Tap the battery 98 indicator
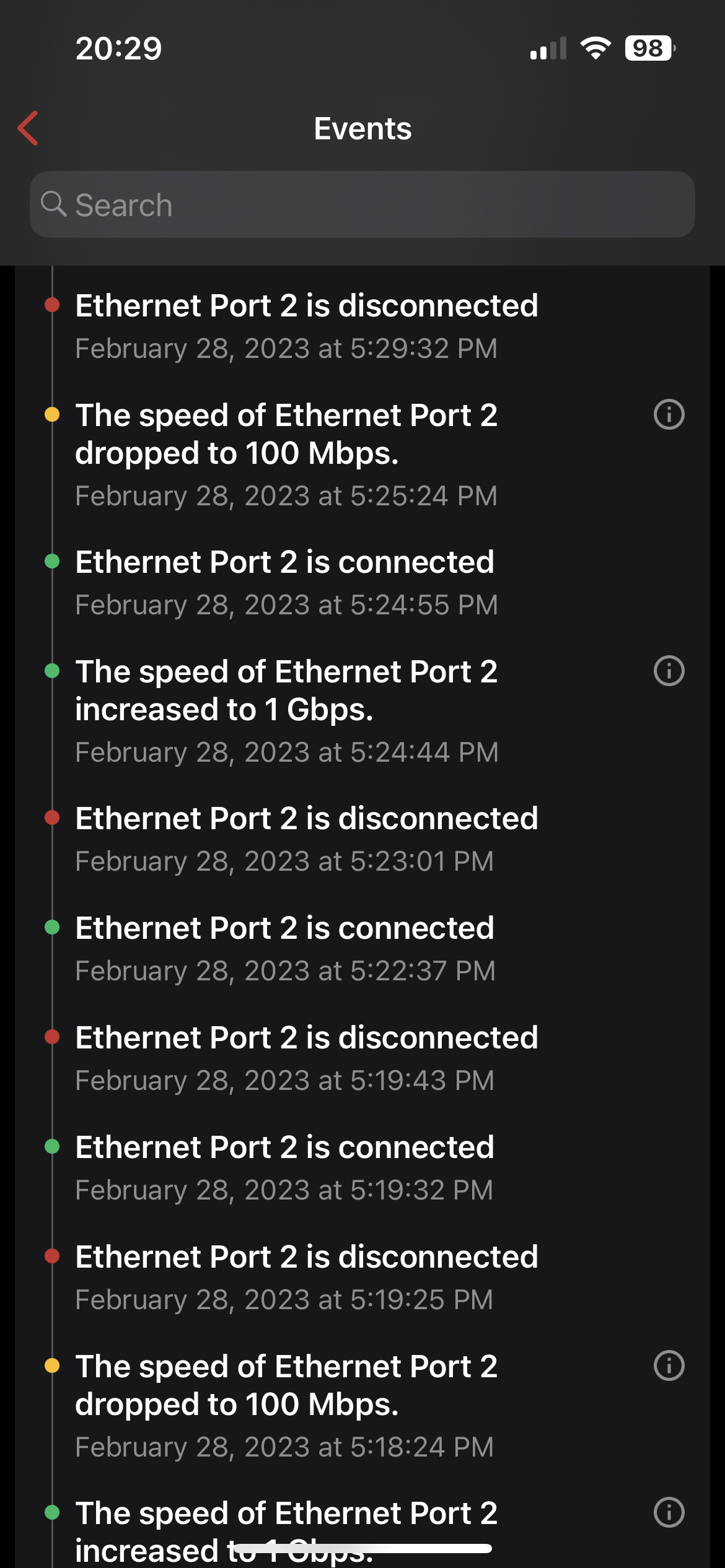Screen dimensions: 725x1568 tap(649, 48)
